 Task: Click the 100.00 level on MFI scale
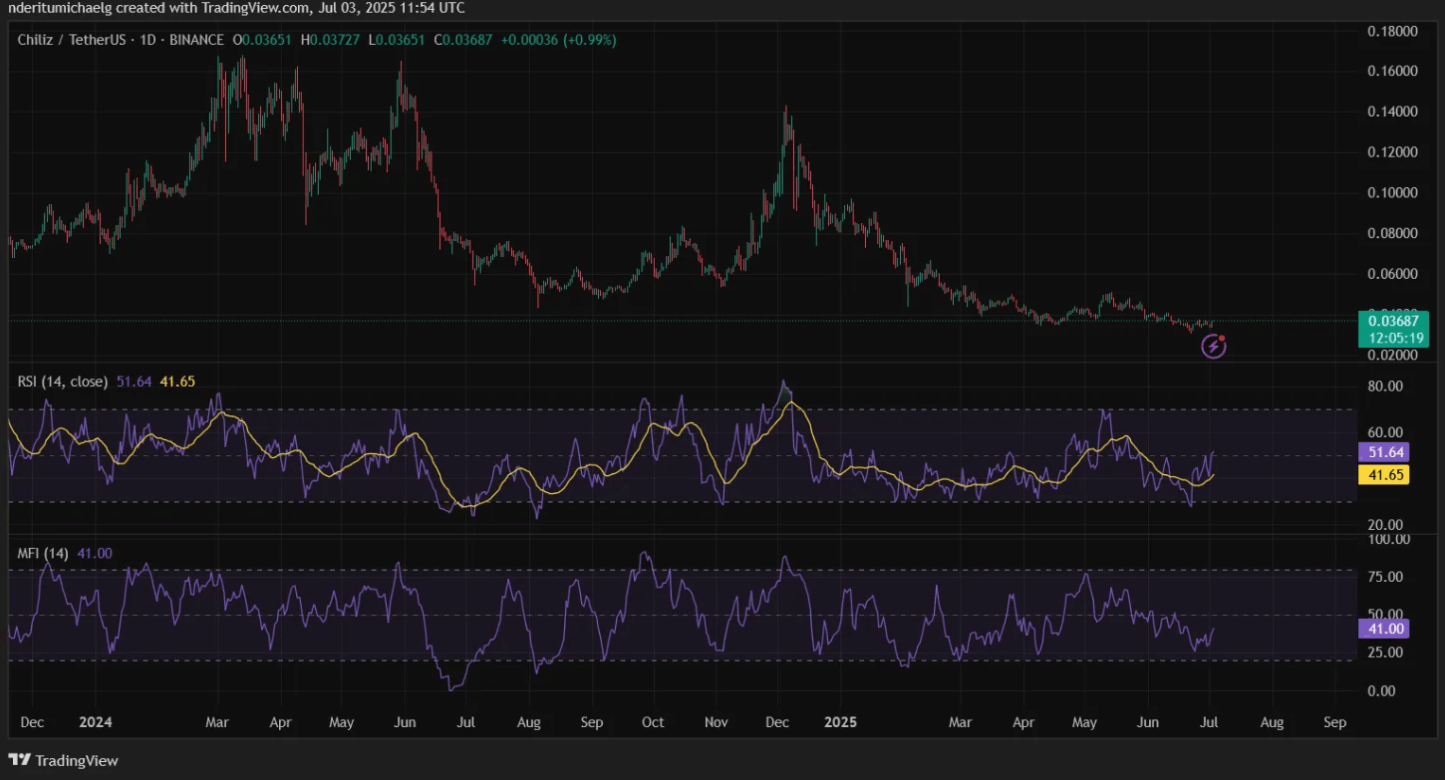click(x=1387, y=539)
